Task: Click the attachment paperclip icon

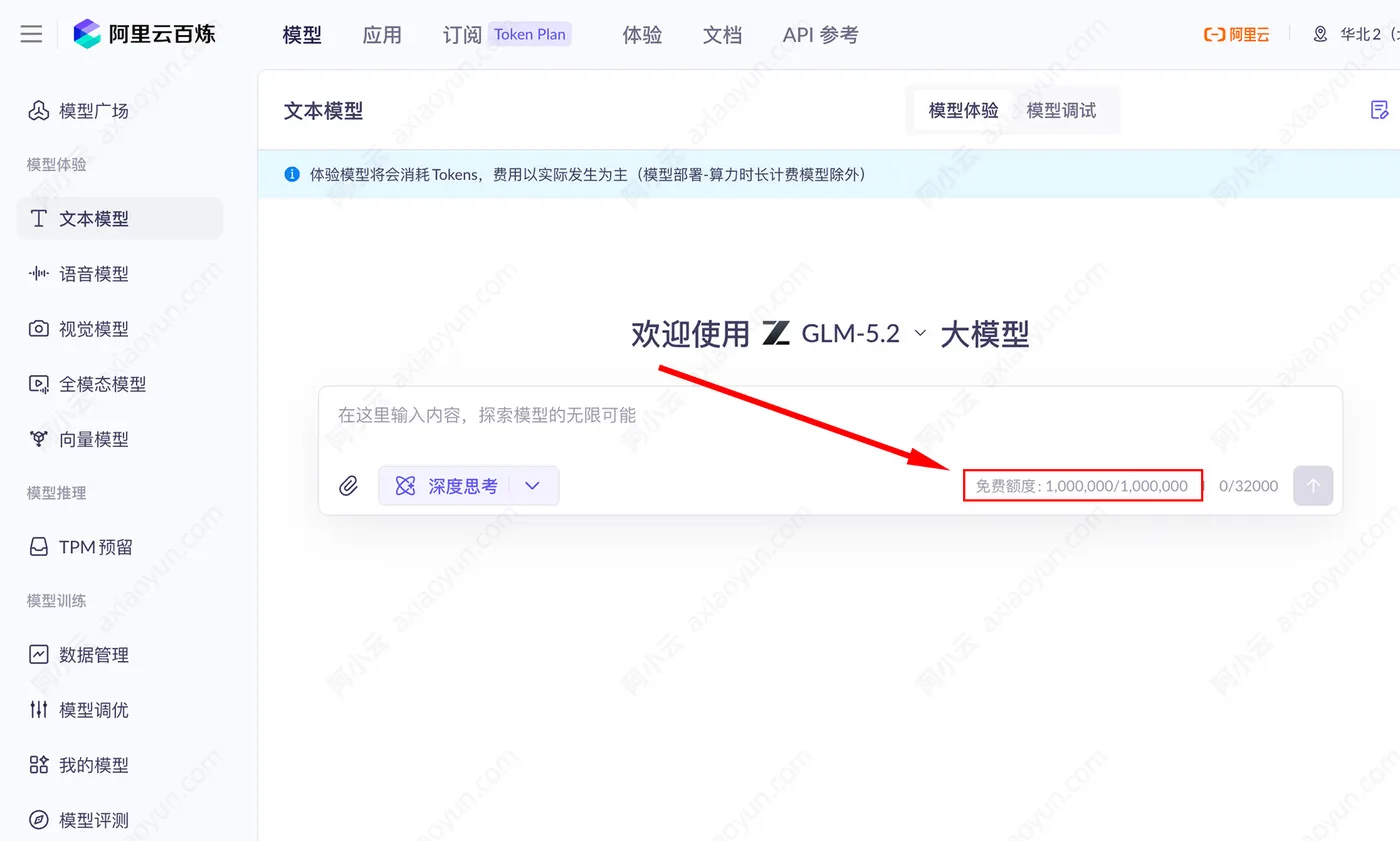Action: pos(348,486)
